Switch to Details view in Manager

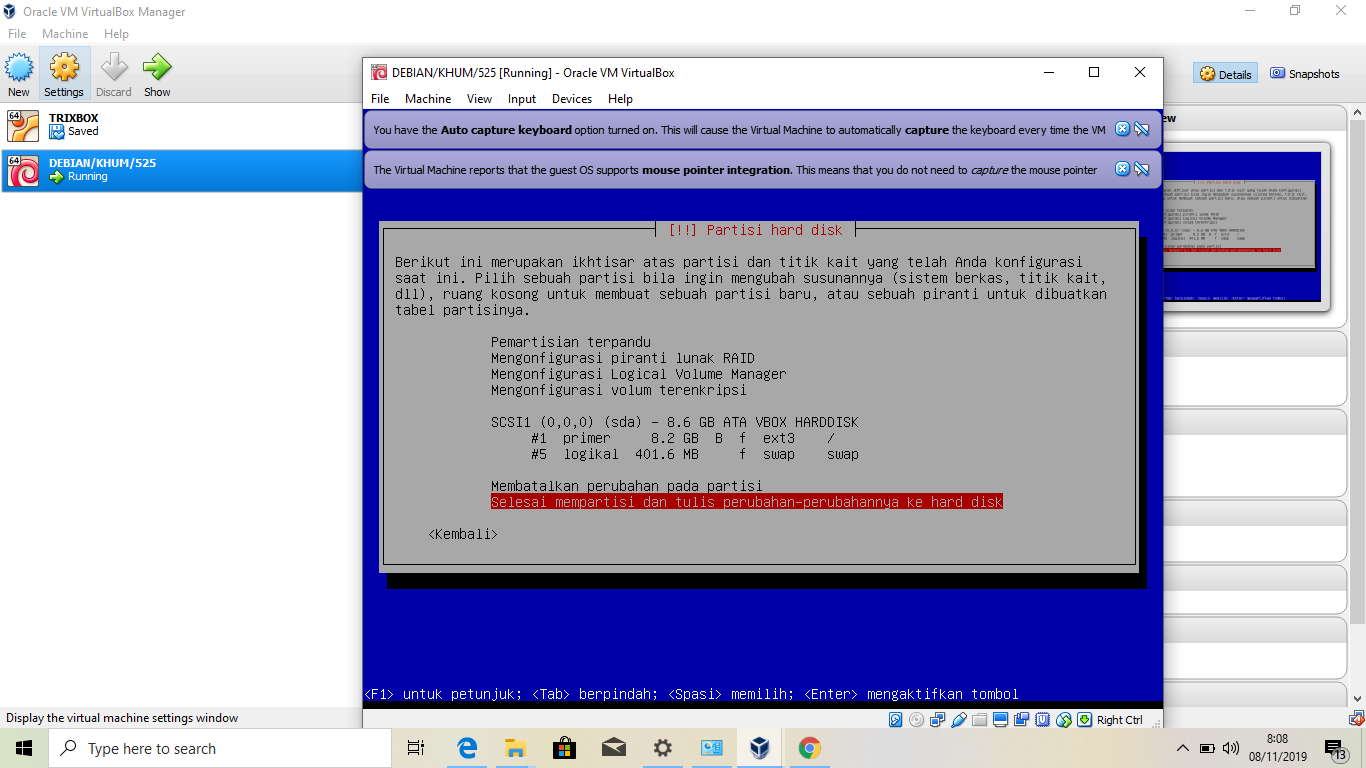tap(1226, 74)
